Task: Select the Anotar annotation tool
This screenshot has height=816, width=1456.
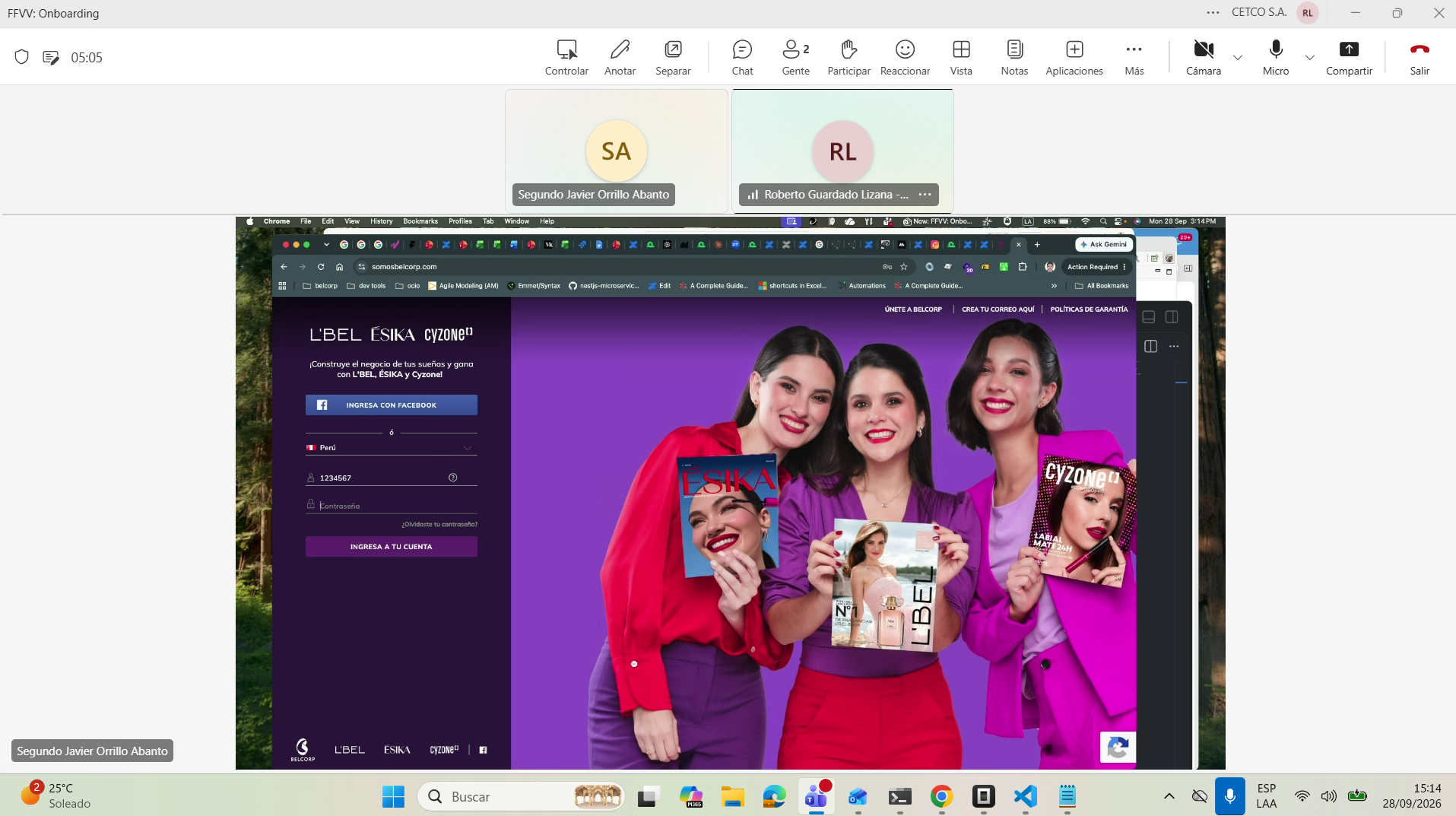Action: coord(620,58)
